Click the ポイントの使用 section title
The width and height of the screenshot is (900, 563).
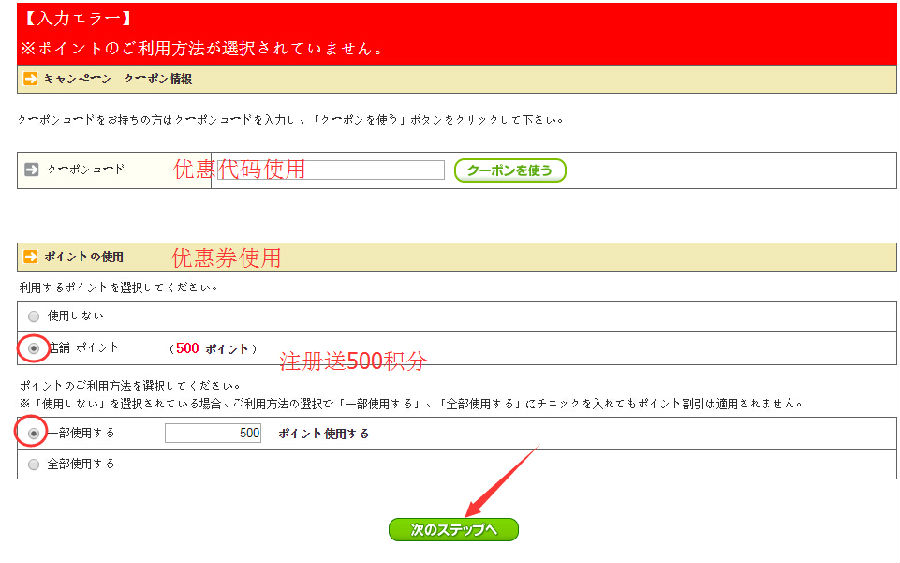(84, 257)
